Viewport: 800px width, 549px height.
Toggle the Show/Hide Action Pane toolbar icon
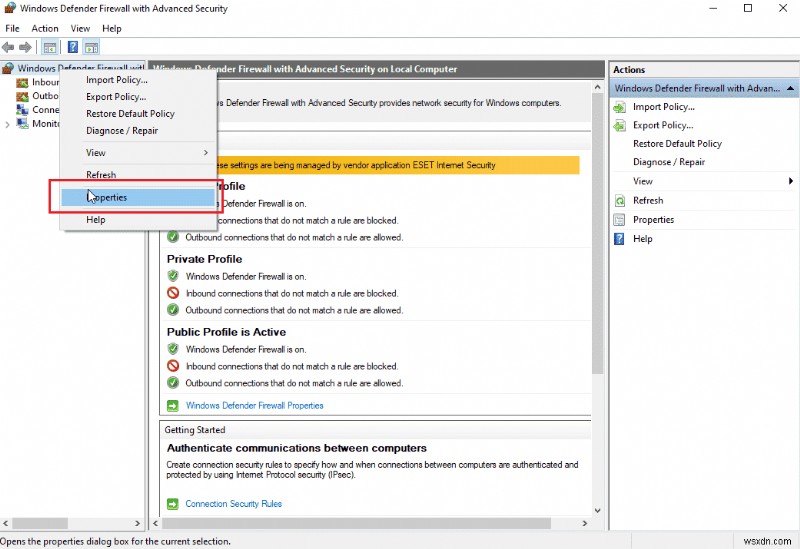[x=91, y=48]
